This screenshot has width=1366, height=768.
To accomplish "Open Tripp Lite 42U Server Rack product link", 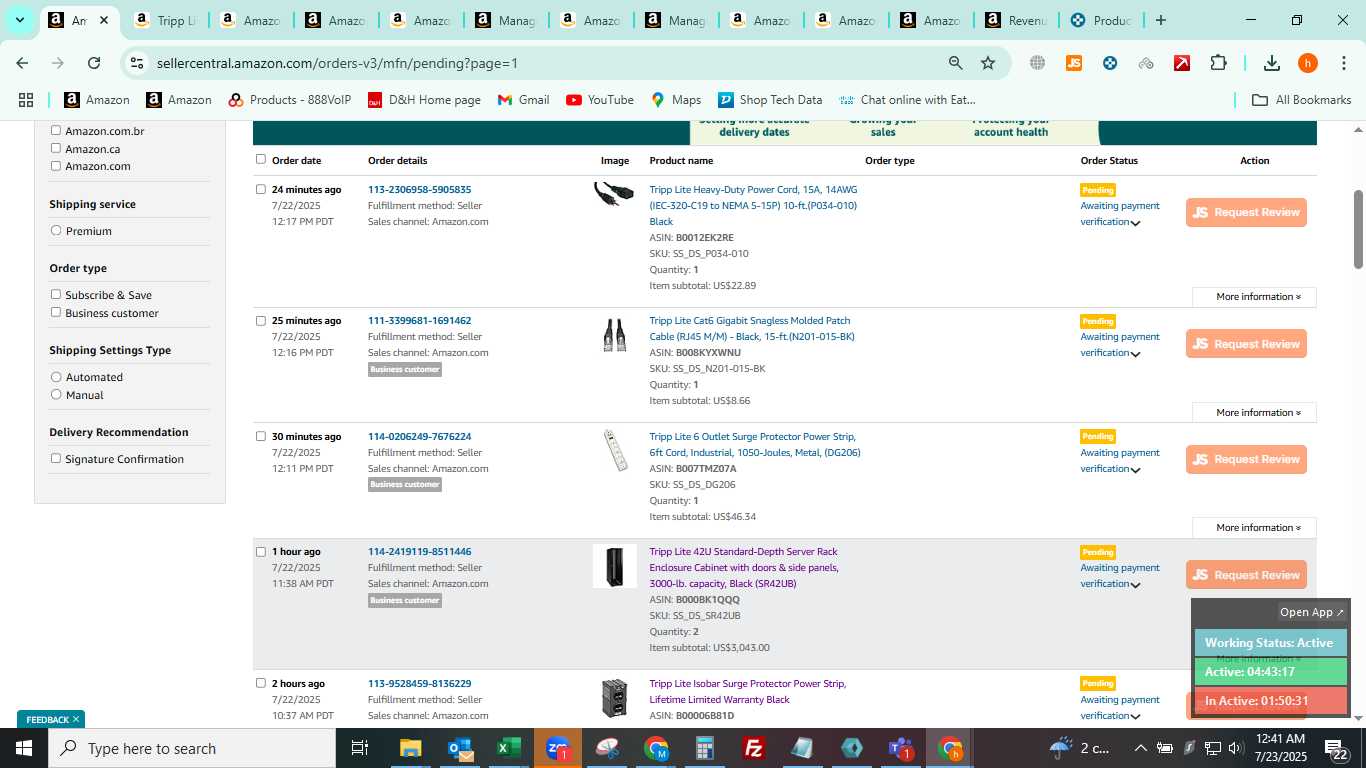I will 744,567.
